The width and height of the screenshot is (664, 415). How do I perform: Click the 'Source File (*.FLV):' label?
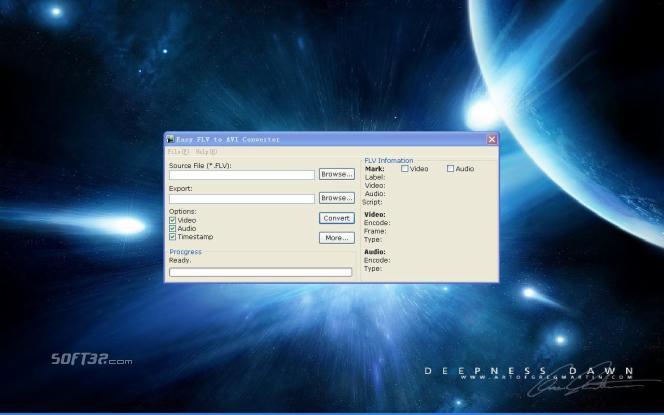[x=200, y=166]
